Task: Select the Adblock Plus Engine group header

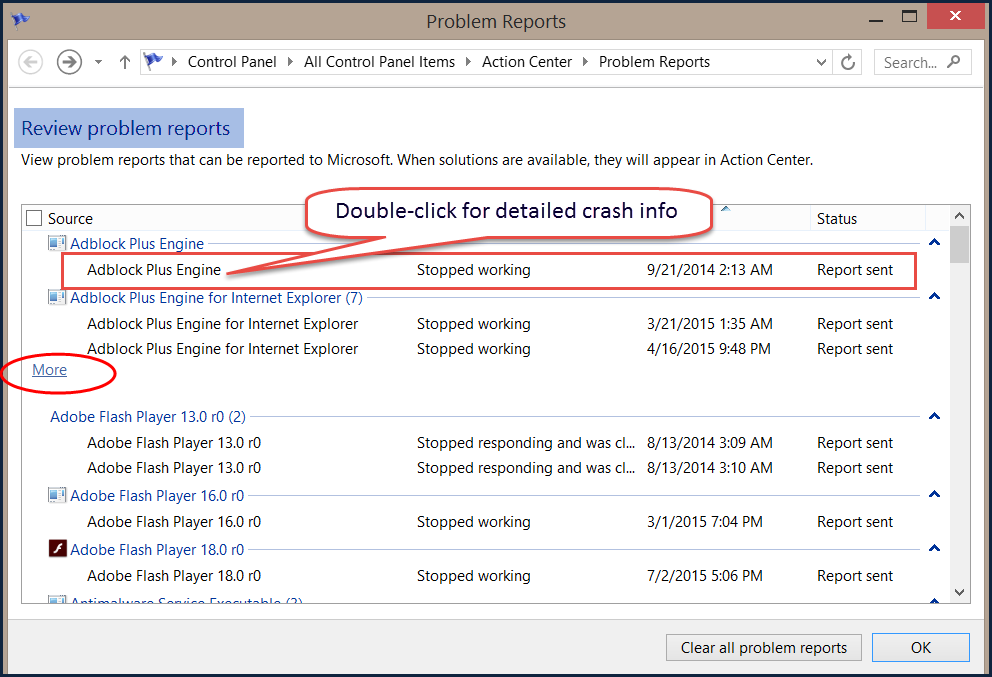Action: click(137, 244)
